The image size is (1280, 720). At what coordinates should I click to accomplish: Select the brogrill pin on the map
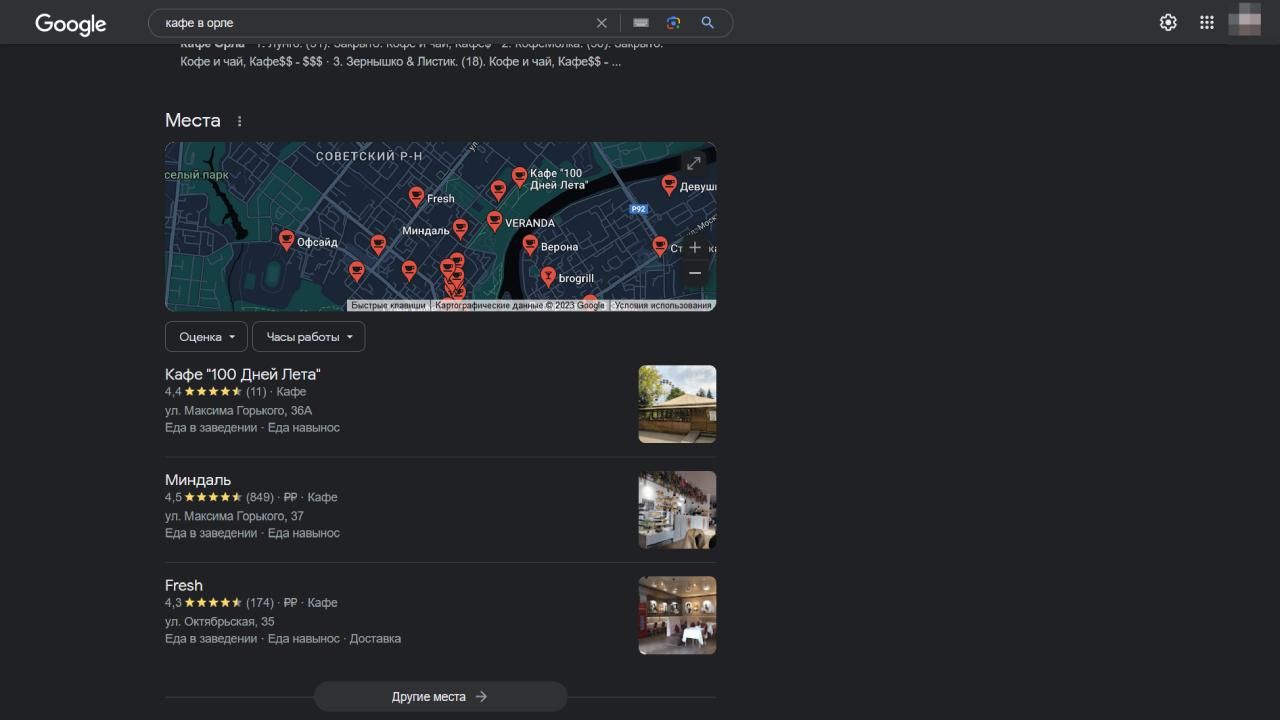point(548,276)
